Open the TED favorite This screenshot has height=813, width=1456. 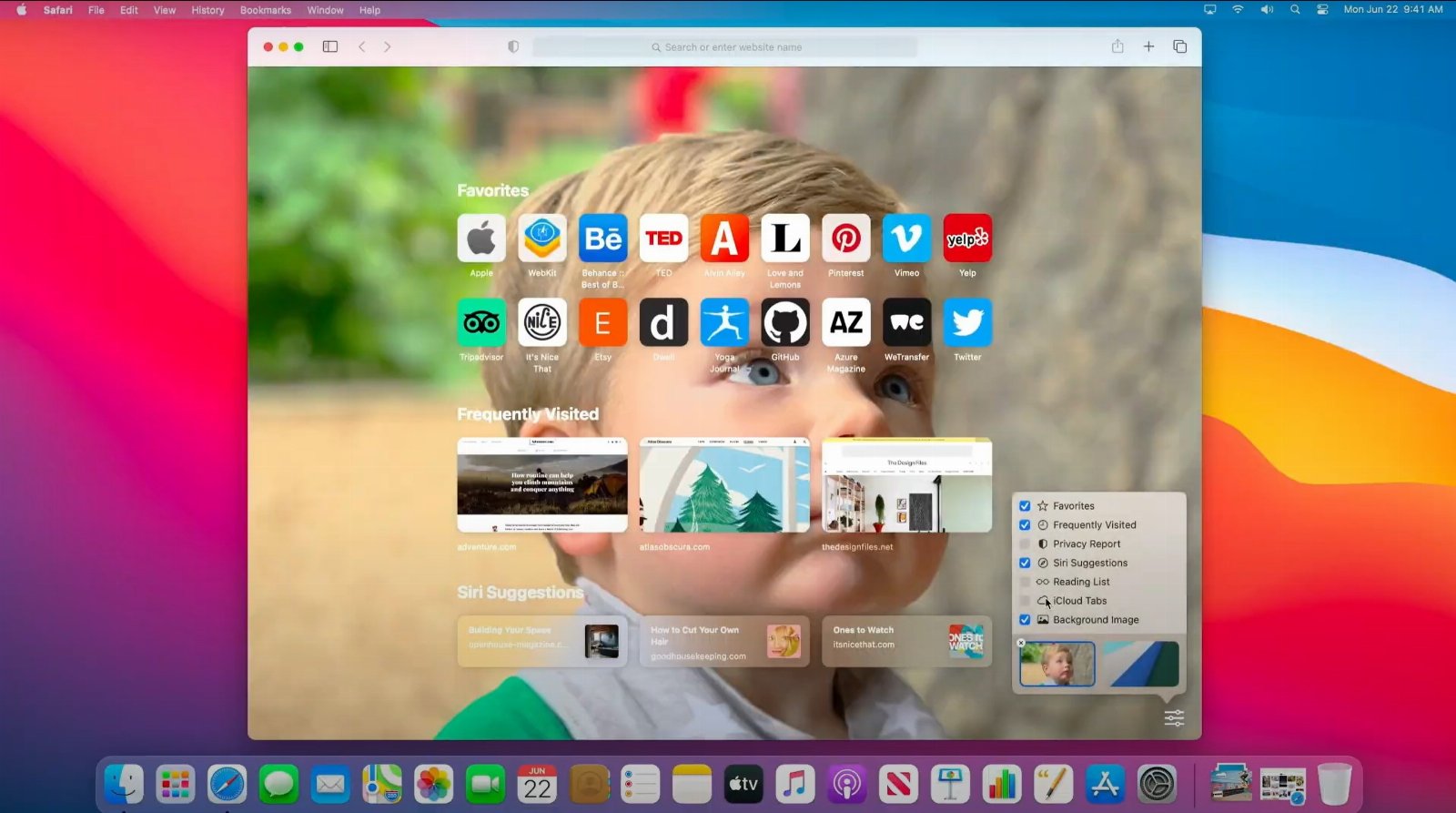(x=664, y=239)
